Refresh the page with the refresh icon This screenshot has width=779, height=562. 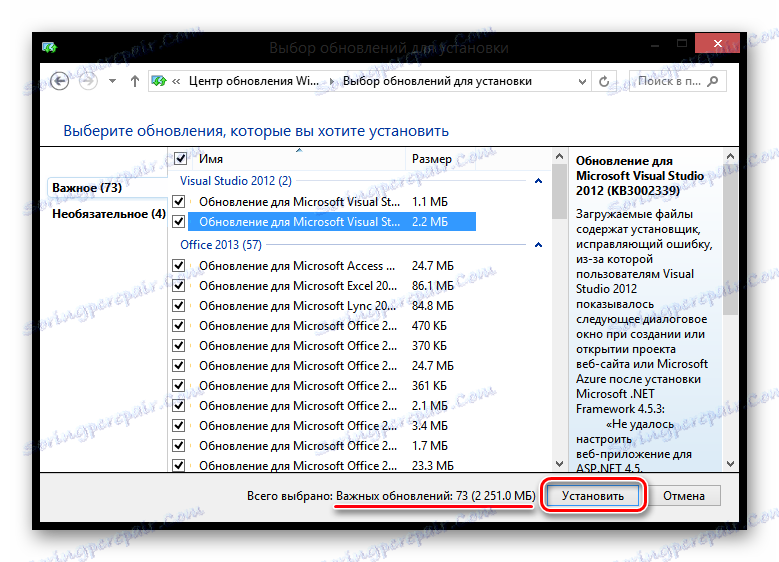click(604, 81)
